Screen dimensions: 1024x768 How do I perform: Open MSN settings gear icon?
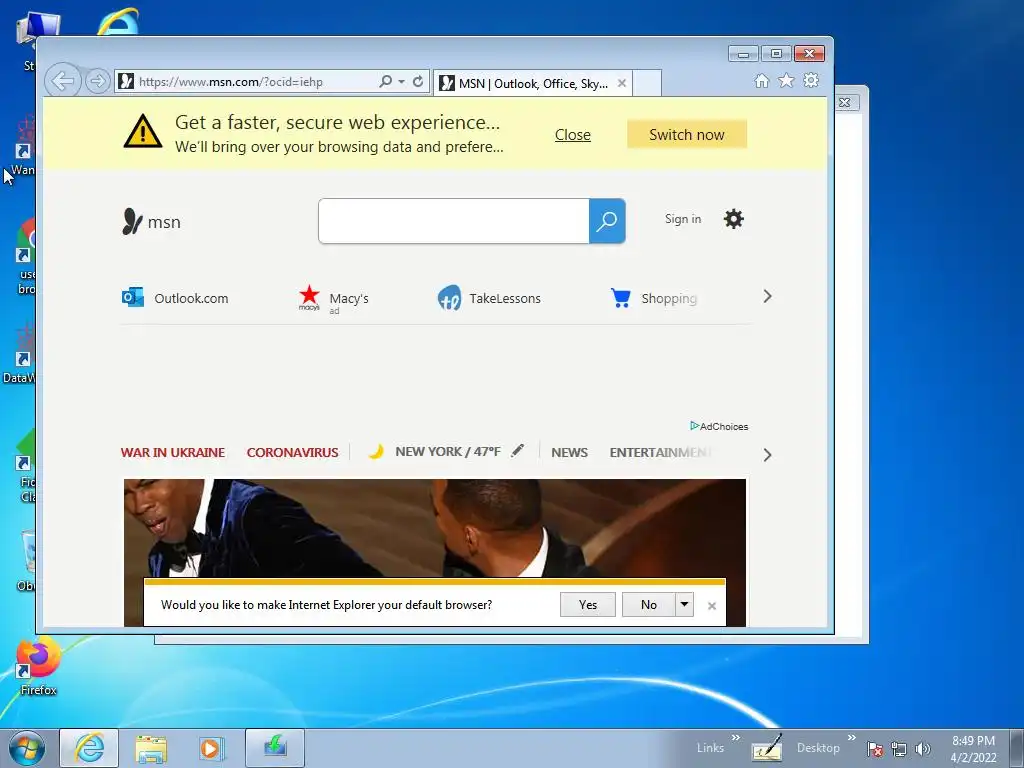[x=733, y=219]
